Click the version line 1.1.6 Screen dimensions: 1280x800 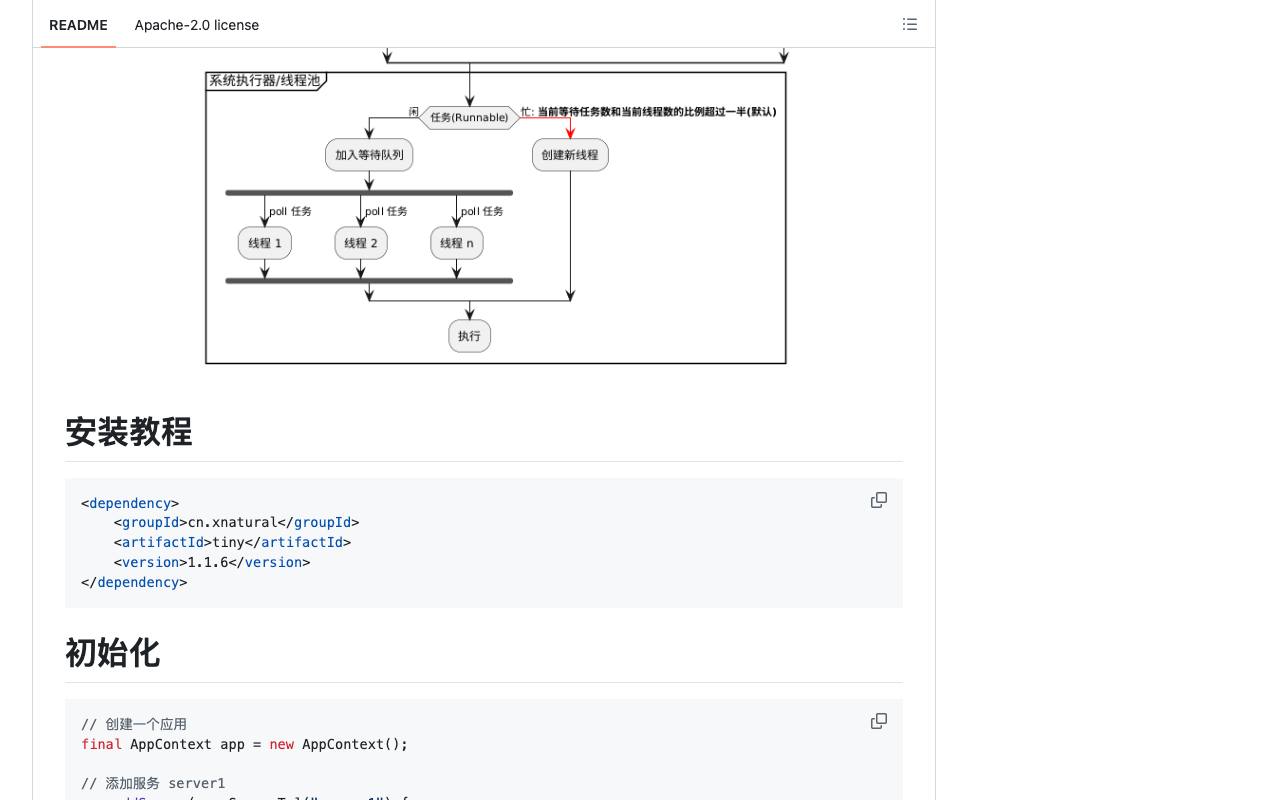pyautogui.click(x=212, y=562)
